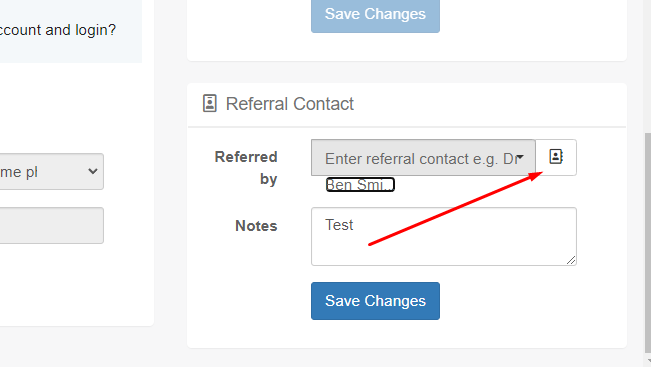This screenshot has height=367, width=651.
Task: Click the chevron on the left select box
Action: 93,171
